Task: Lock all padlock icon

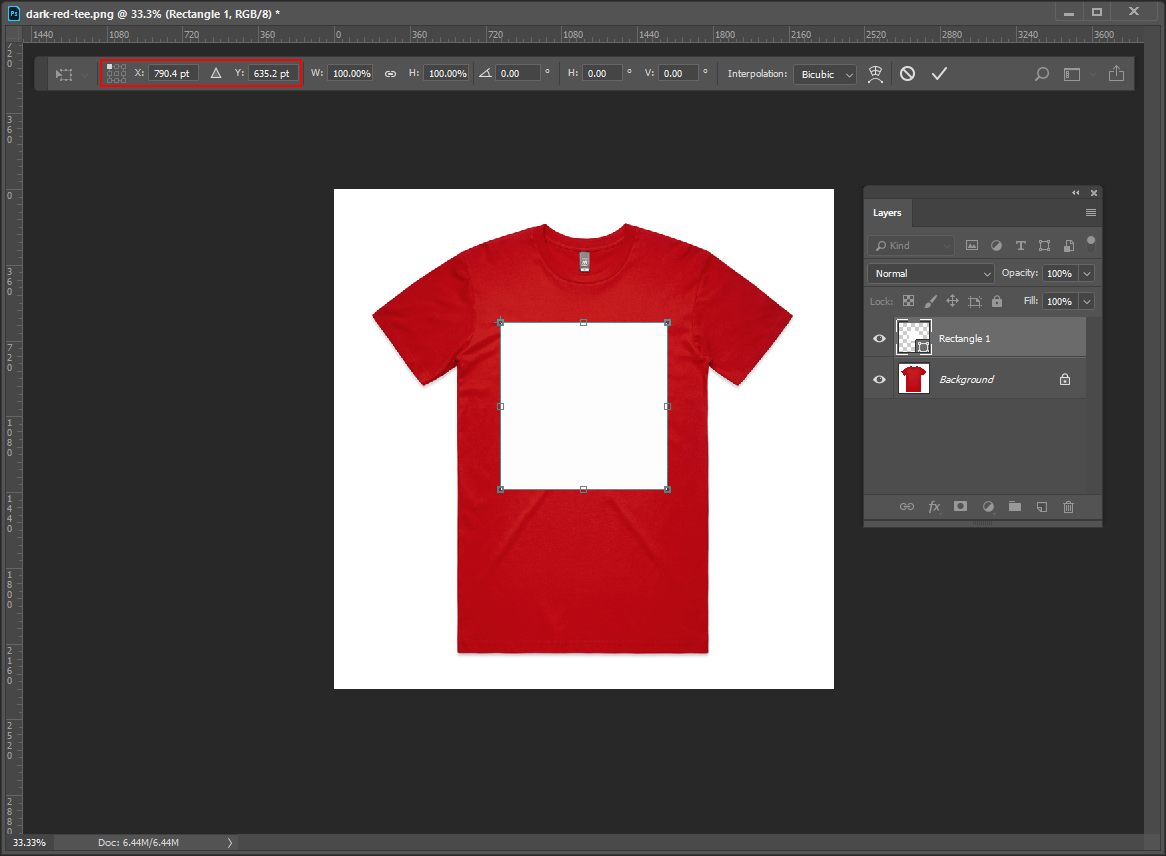Action: pyautogui.click(x=997, y=301)
